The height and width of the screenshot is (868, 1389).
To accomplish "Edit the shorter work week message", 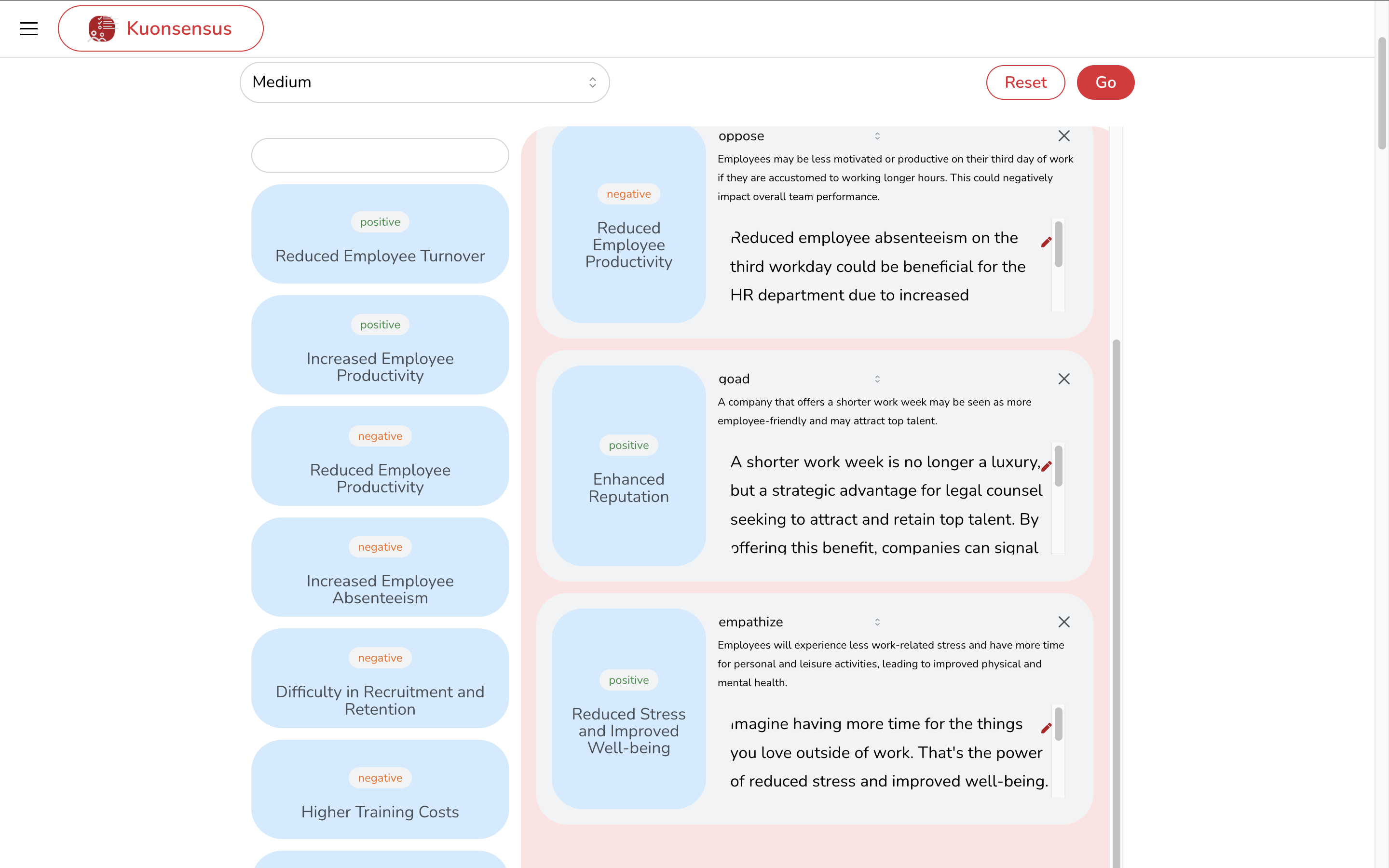I will (x=1046, y=466).
